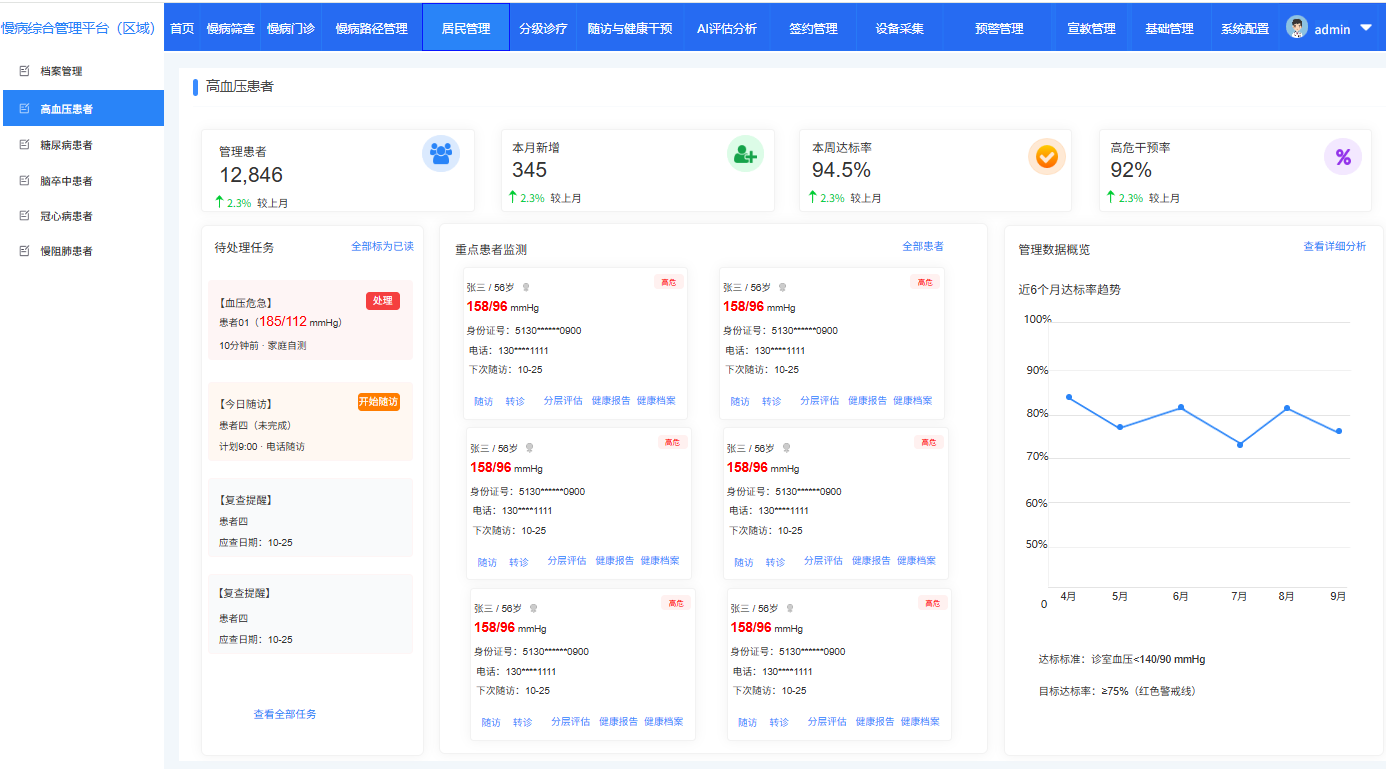The height and width of the screenshot is (769, 1386).
Task: Open the 慢病筛查 top menu
Action: (230, 29)
